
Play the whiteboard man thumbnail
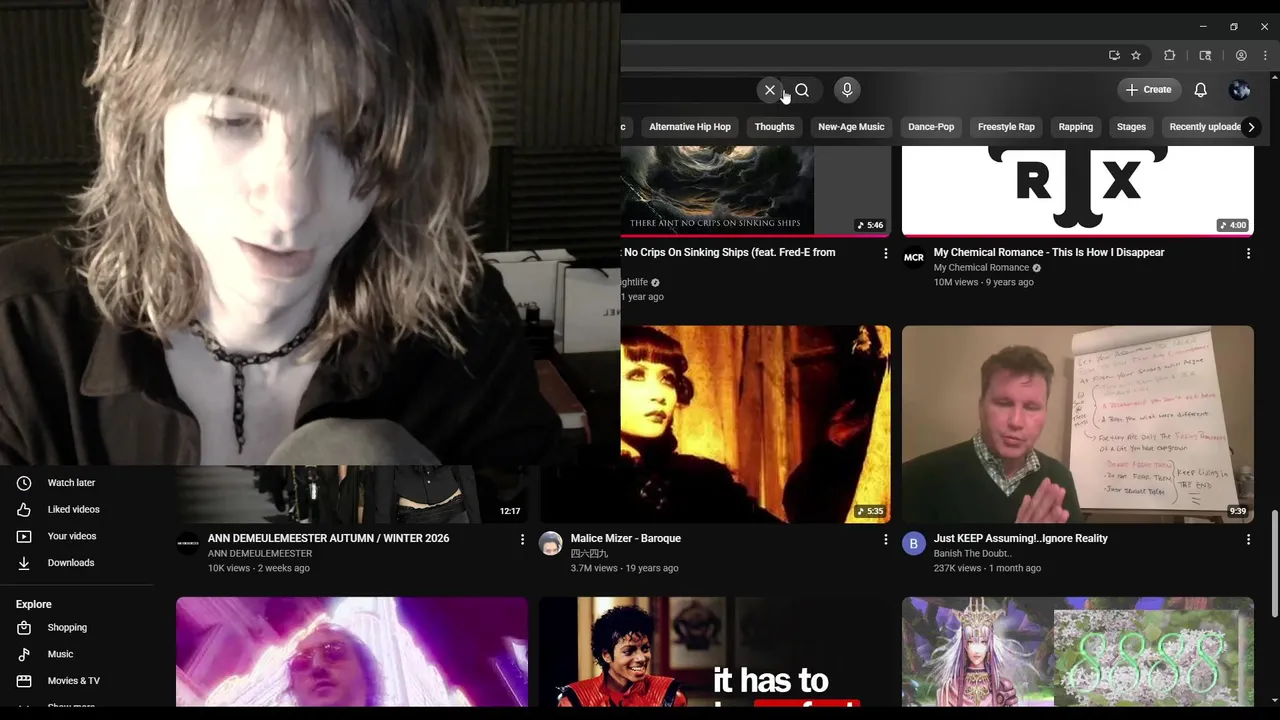pos(1078,424)
